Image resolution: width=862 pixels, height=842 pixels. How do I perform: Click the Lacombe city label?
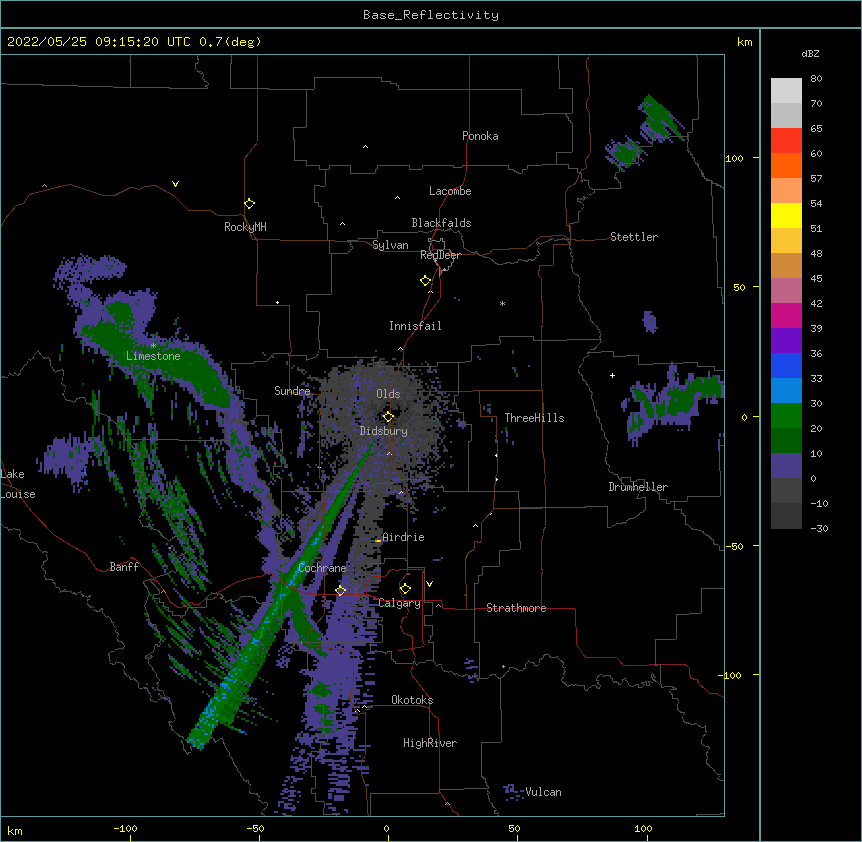click(x=450, y=191)
